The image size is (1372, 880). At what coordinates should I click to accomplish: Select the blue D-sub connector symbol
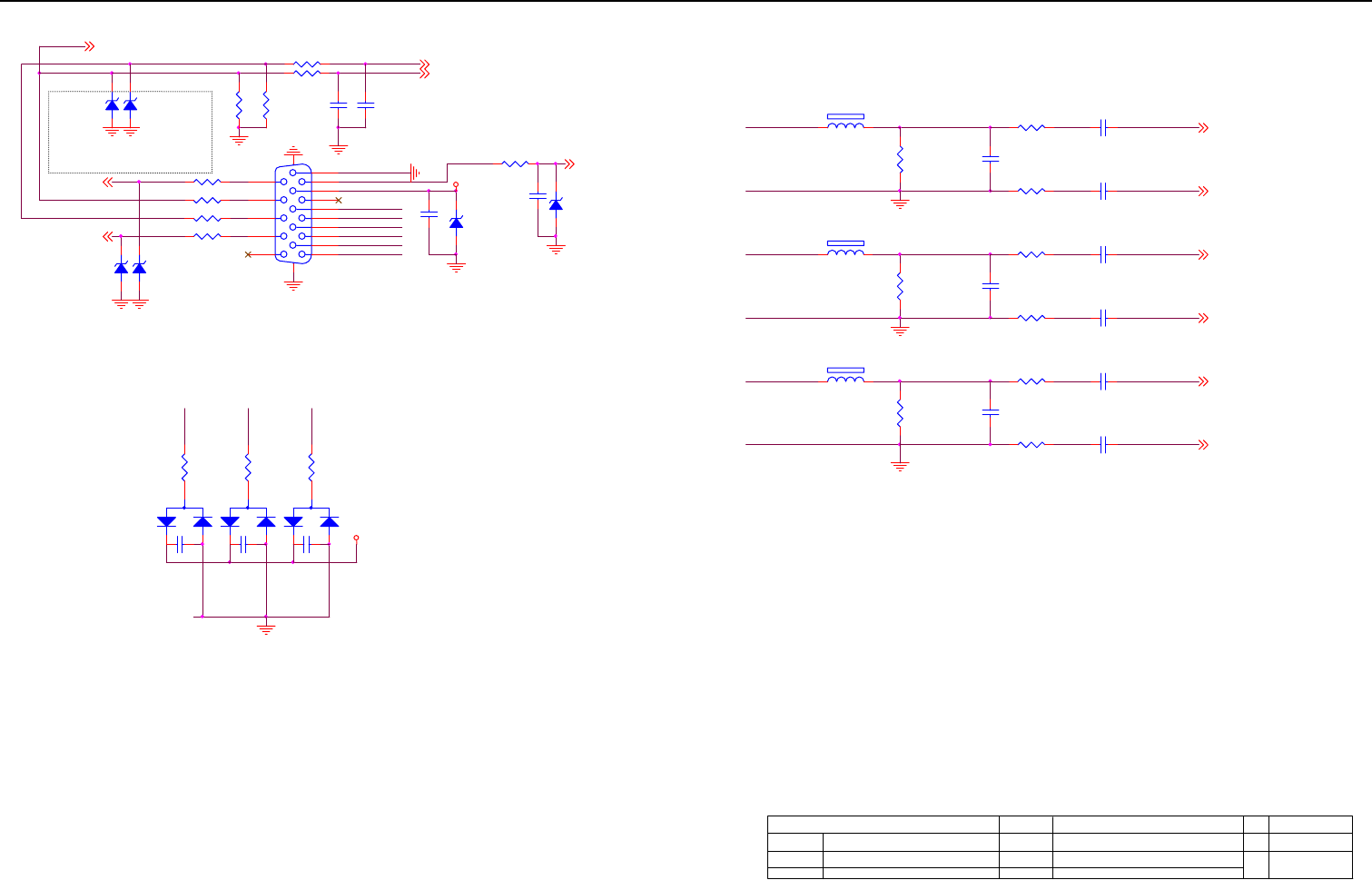(293, 213)
